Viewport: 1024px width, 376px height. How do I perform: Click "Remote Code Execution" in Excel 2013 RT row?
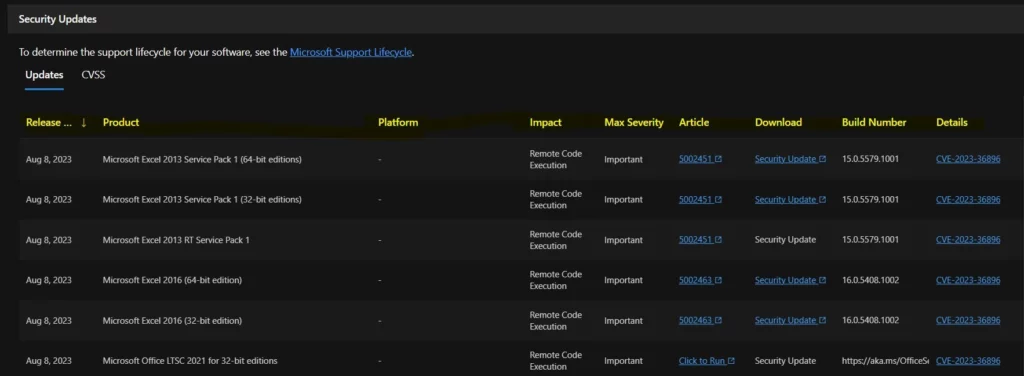(x=556, y=240)
